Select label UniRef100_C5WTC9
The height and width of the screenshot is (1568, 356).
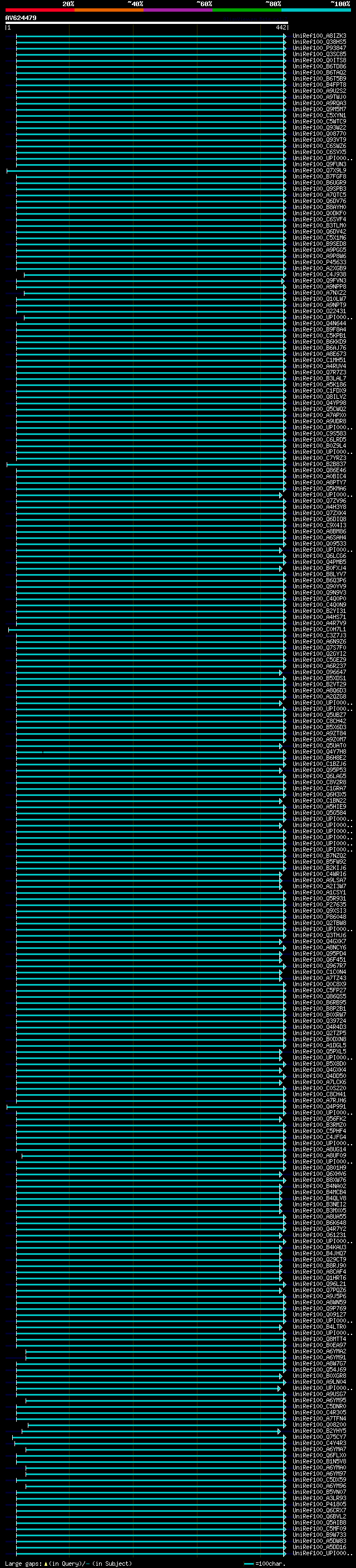[319, 121]
